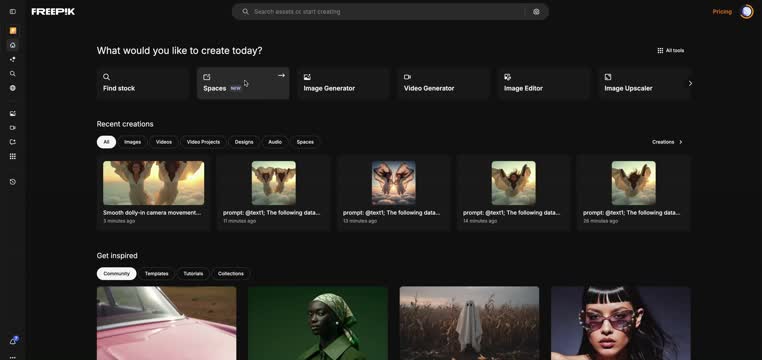This screenshot has height=360, width=762.
Task: Open the Find stock card
Action: [x=142, y=83]
